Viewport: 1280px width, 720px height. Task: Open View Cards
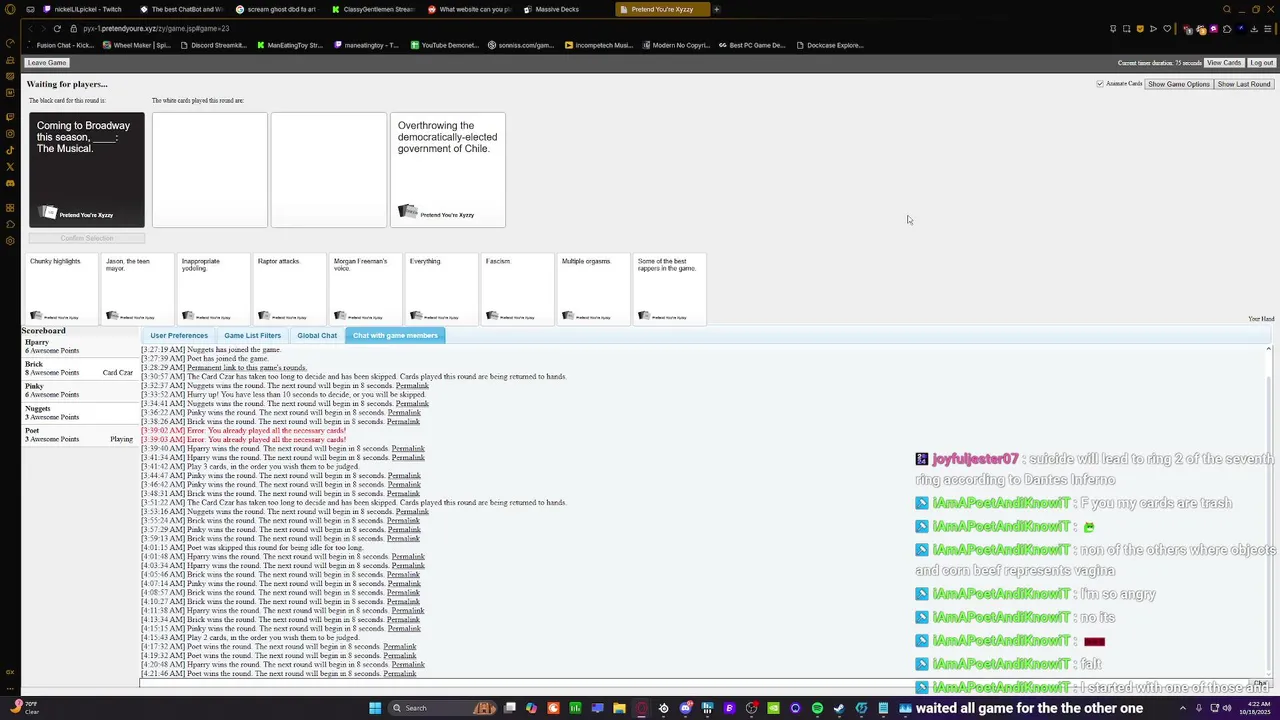point(1224,63)
